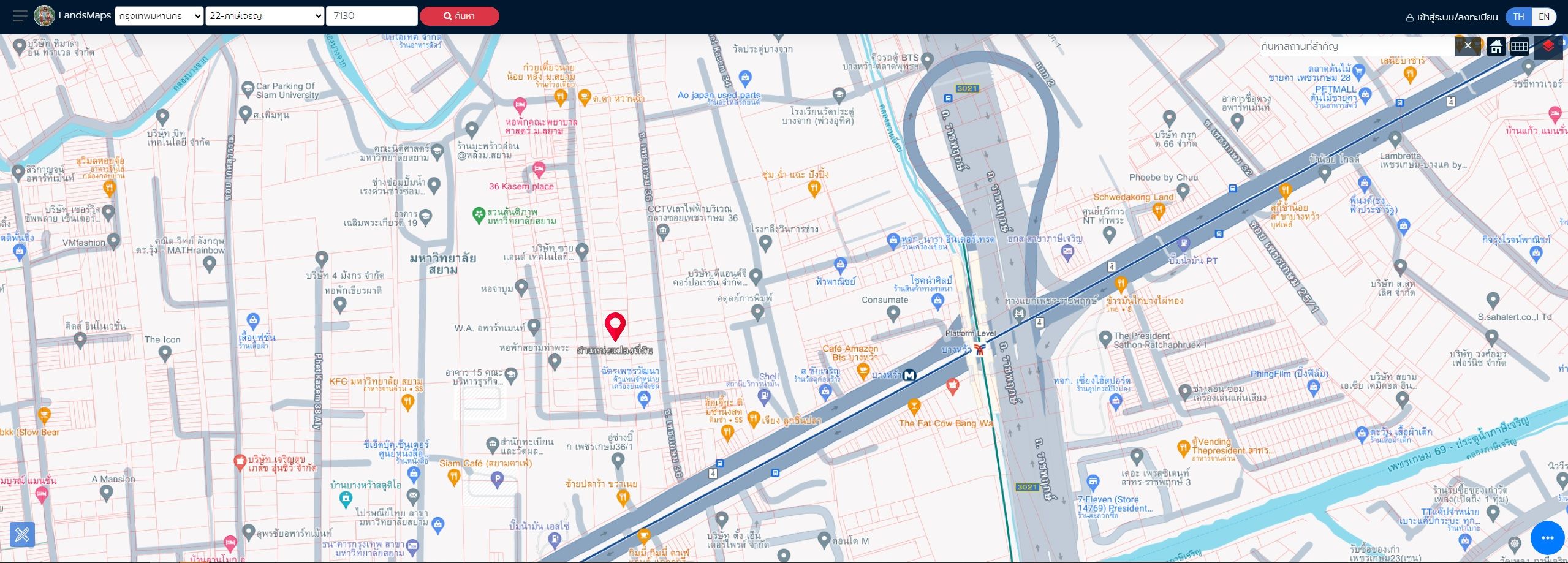Click the Café Amazon Bts บางหว้า pin
This screenshot has height=563, width=1568.
(863, 371)
